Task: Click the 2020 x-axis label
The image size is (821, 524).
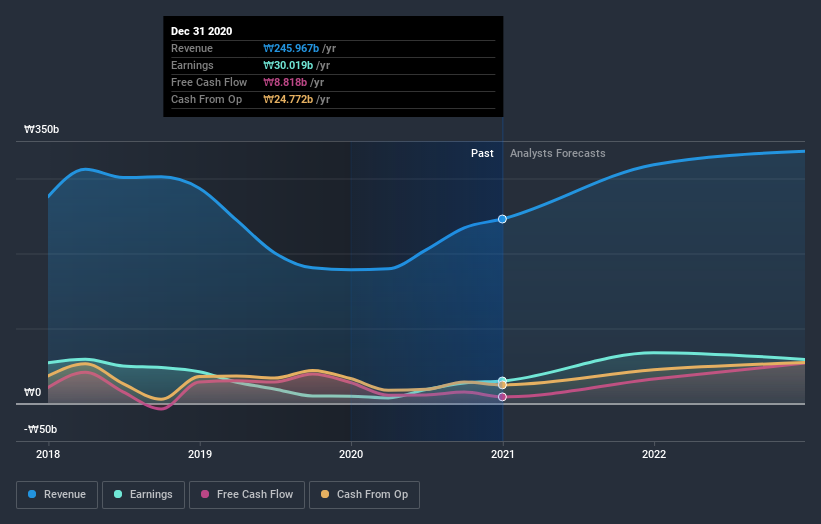Action: [x=351, y=454]
